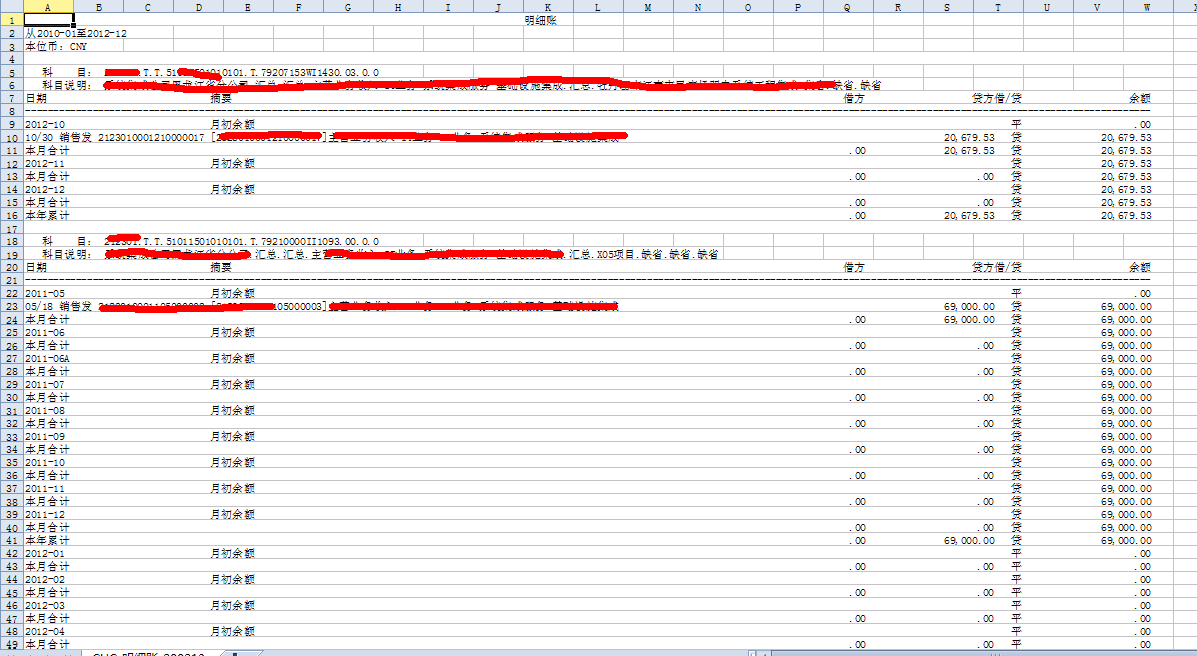Select column D header
This screenshot has width=1197, height=656.
tap(198, 7)
